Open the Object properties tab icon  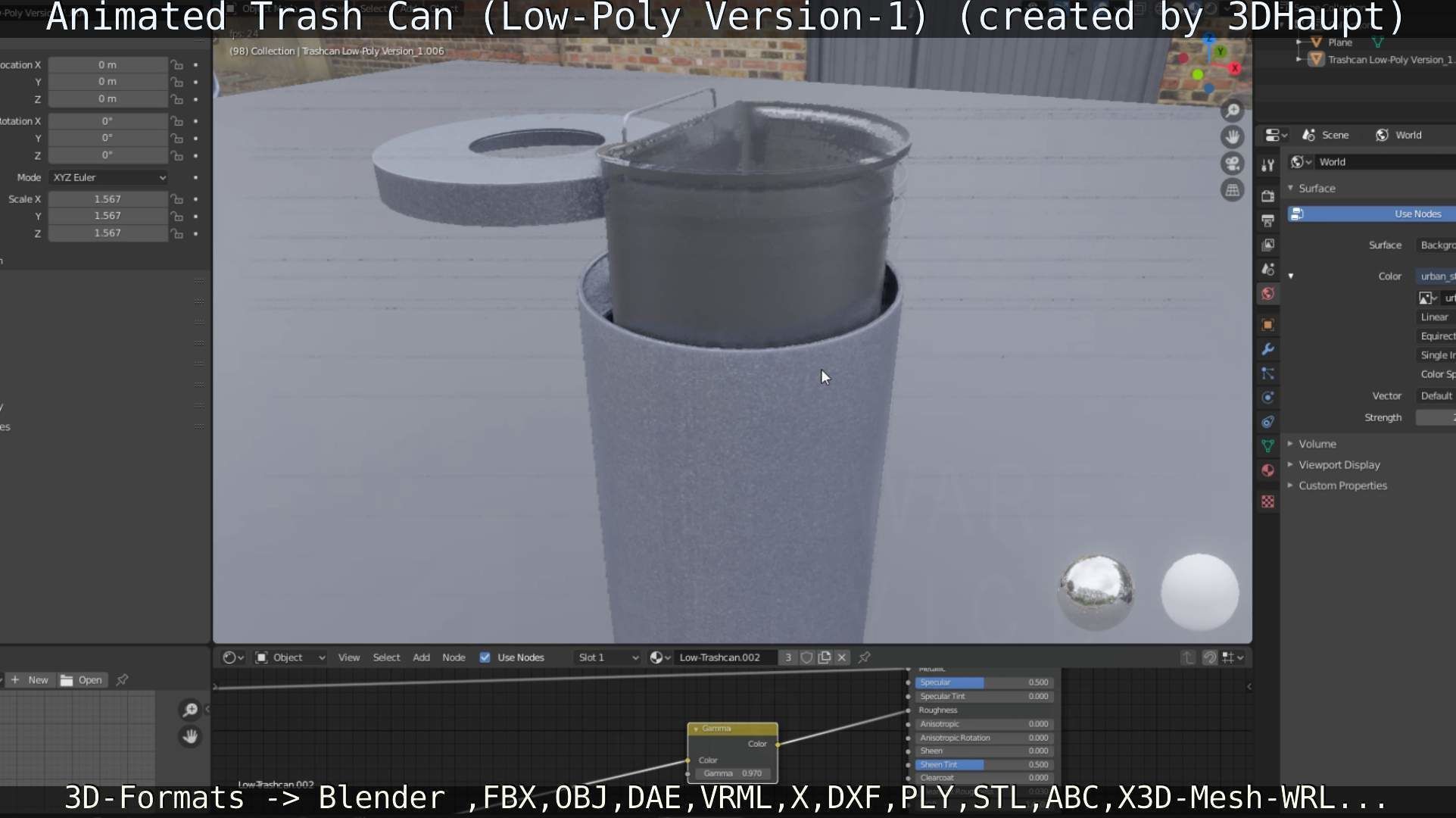[x=1267, y=325]
